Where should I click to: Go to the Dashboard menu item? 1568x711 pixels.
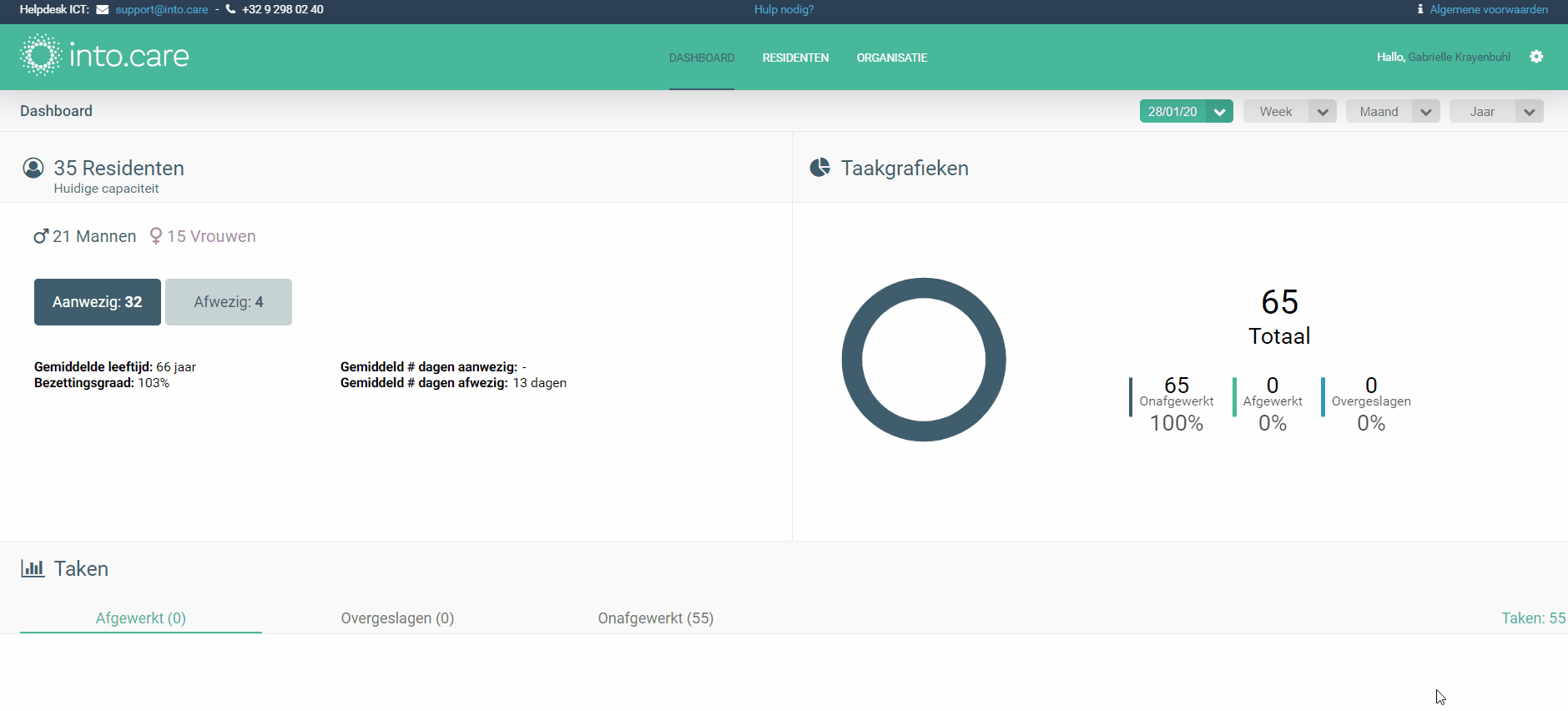(x=702, y=58)
